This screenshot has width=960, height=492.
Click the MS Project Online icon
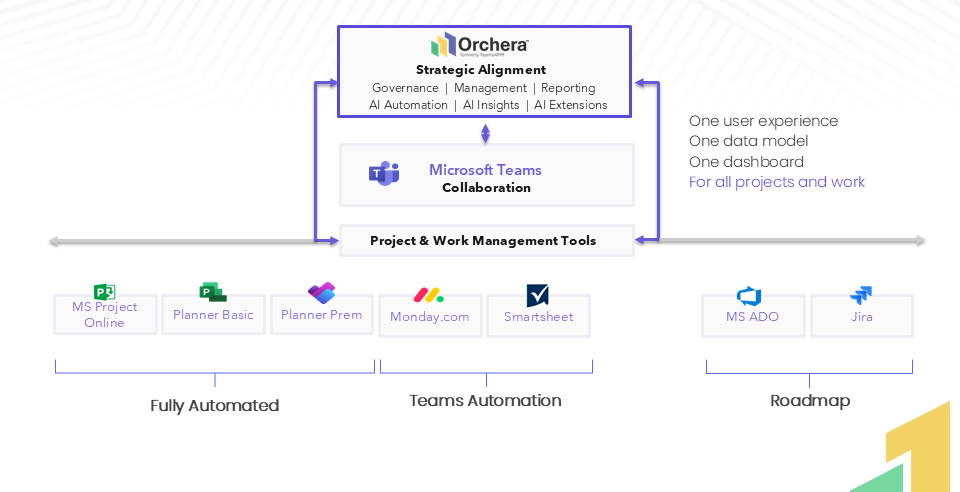click(x=104, y=291)
